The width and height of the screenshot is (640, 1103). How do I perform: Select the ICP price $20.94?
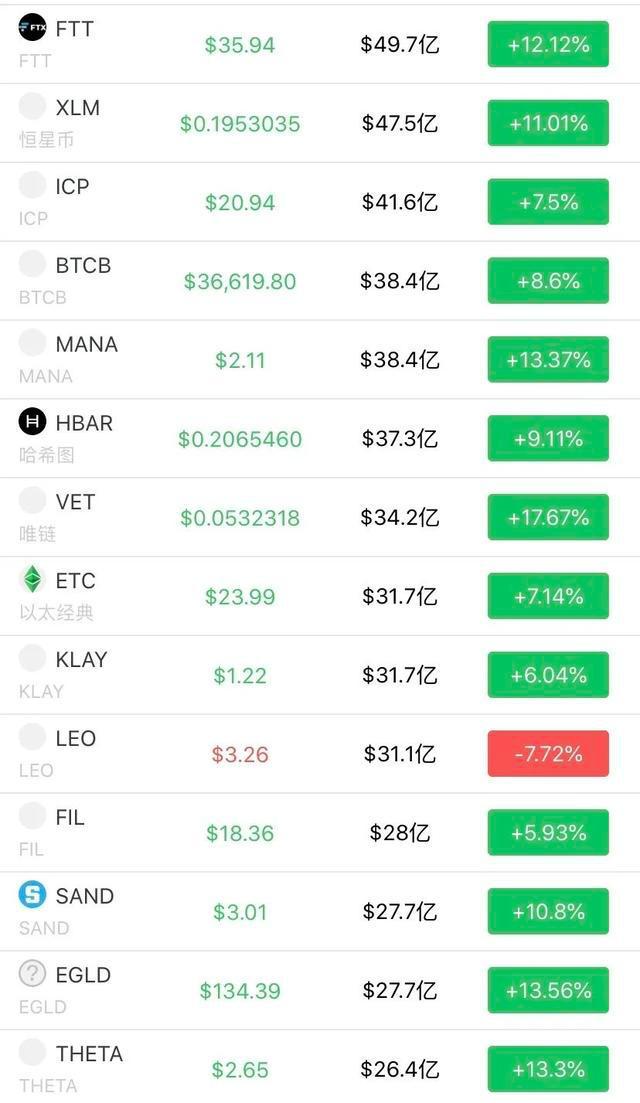coord(240,203)
